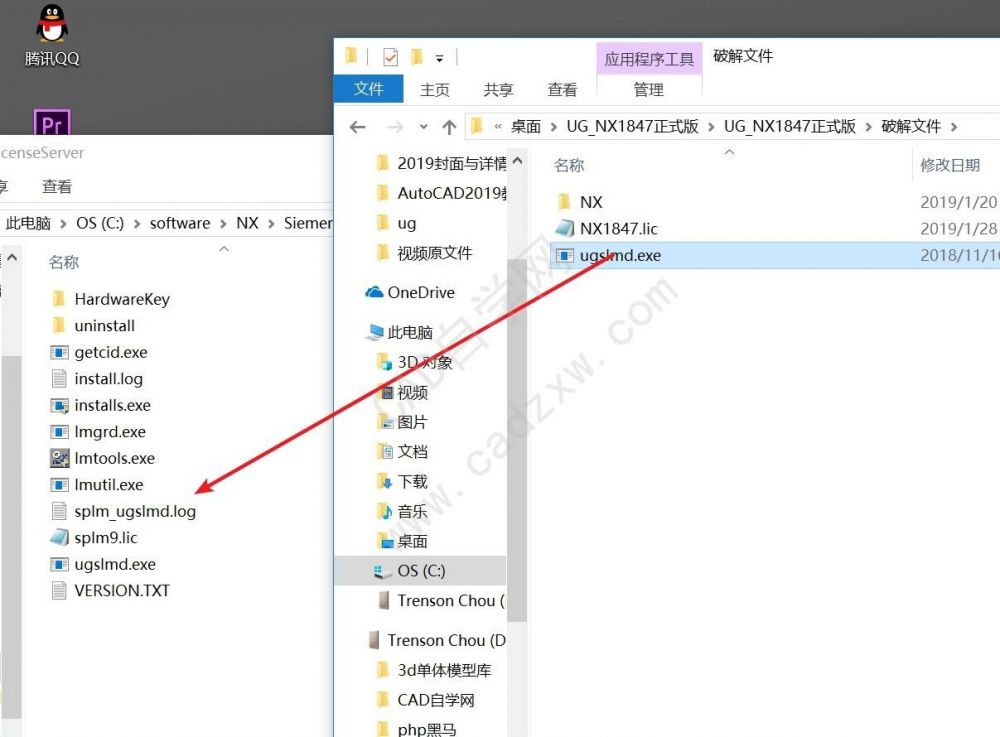The image size is (1000, 737).
Task: Select the getcid.exe file
Action: point(99,353)
